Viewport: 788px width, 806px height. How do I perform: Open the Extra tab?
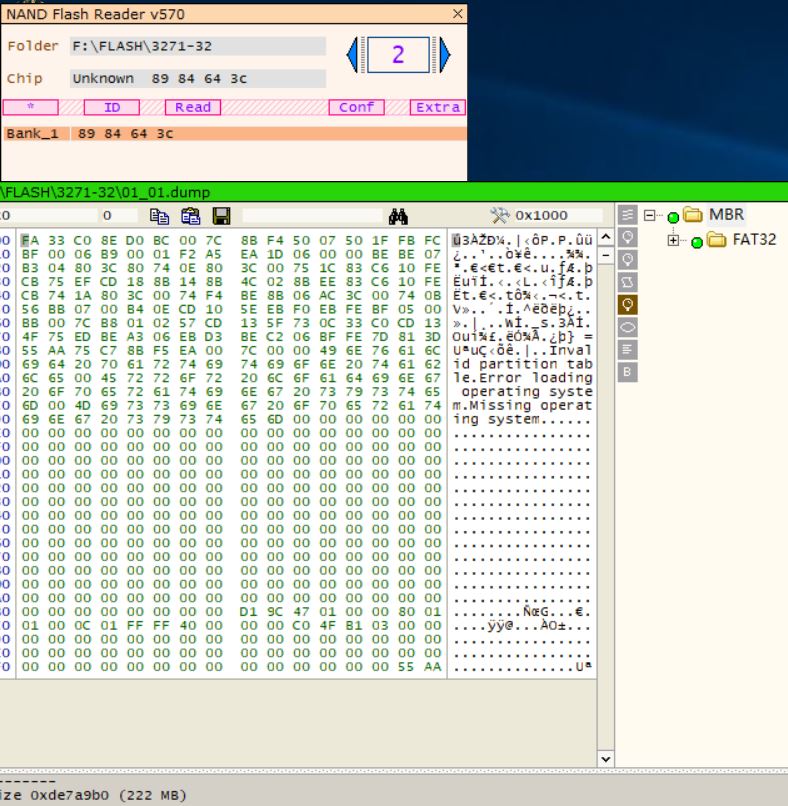click(x=439, y=107)
